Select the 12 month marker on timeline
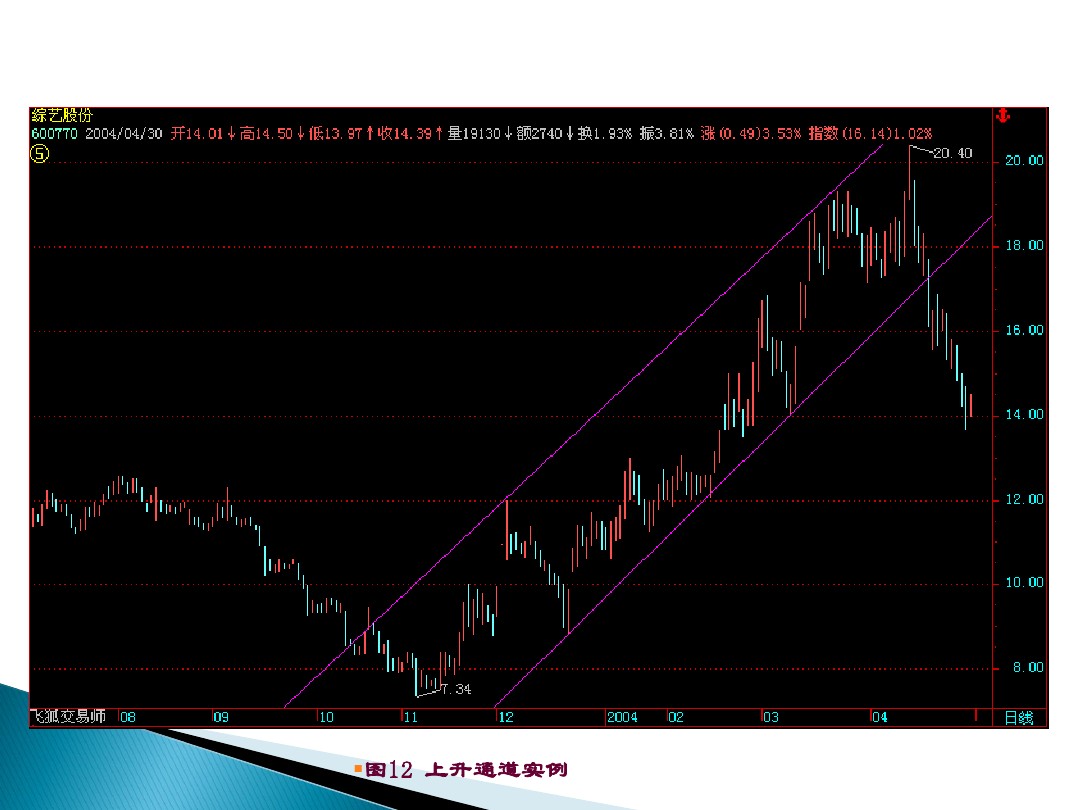 click(506, 717)
